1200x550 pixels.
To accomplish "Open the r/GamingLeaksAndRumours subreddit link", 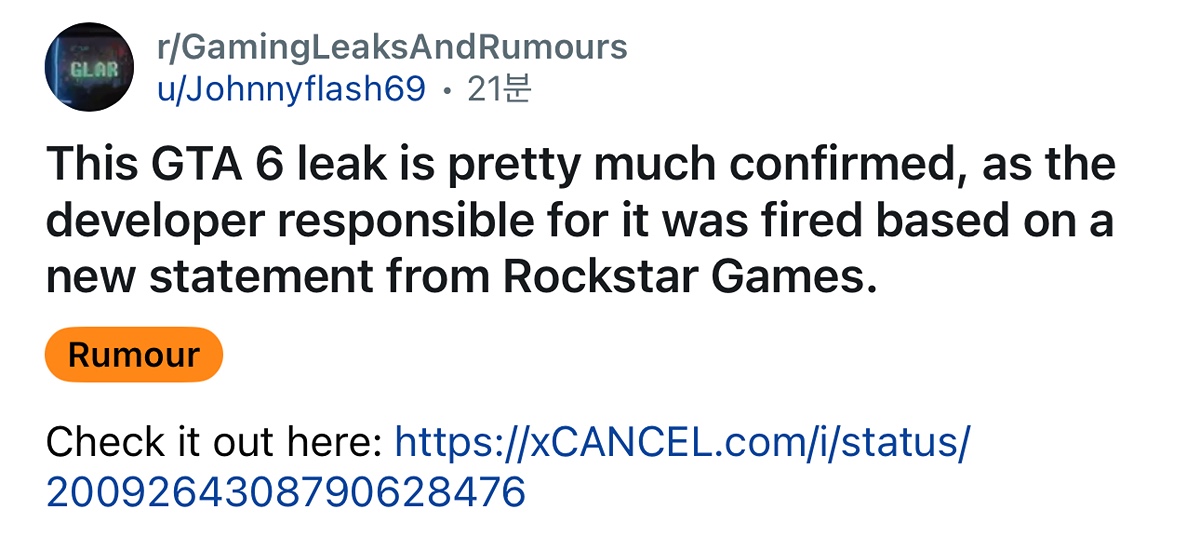I will (392, 46).
